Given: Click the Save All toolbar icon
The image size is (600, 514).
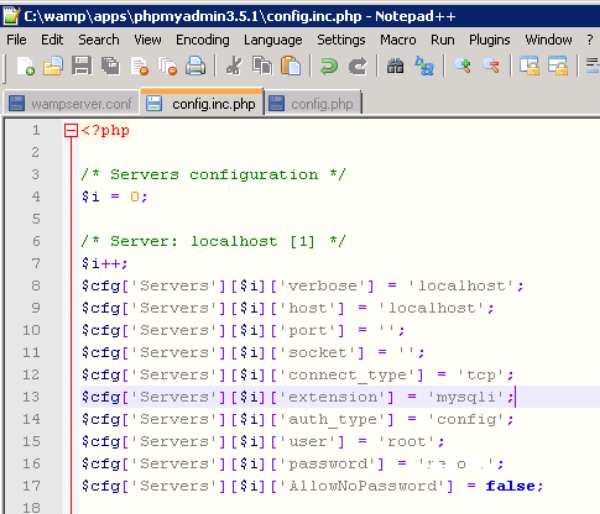Looking at the screenshot, I should (x=110, y=66).
